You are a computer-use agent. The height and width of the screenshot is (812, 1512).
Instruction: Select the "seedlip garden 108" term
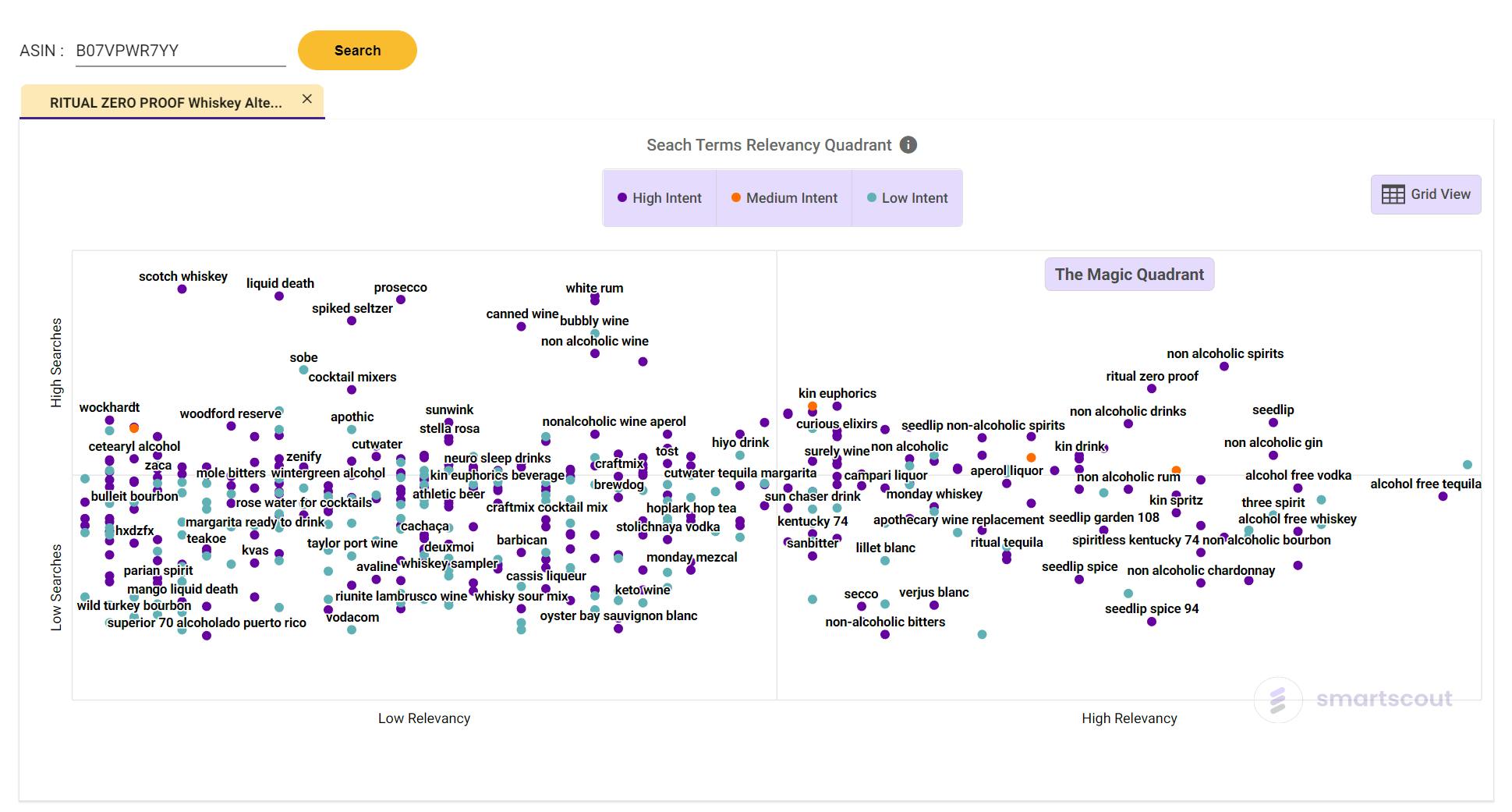click(x=1104, y=517)
